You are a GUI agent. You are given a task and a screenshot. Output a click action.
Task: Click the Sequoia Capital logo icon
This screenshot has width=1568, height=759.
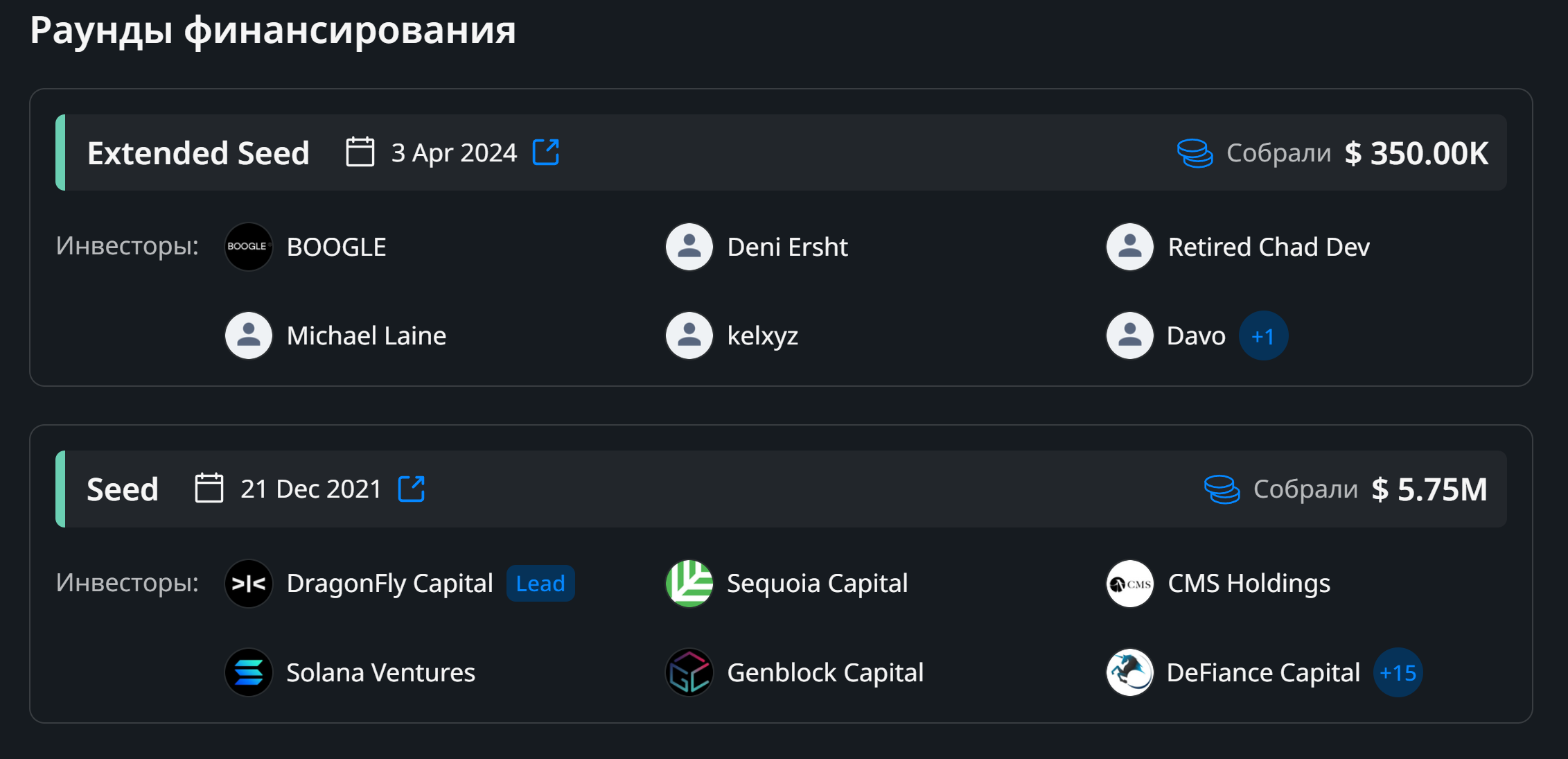coord(689,584)
